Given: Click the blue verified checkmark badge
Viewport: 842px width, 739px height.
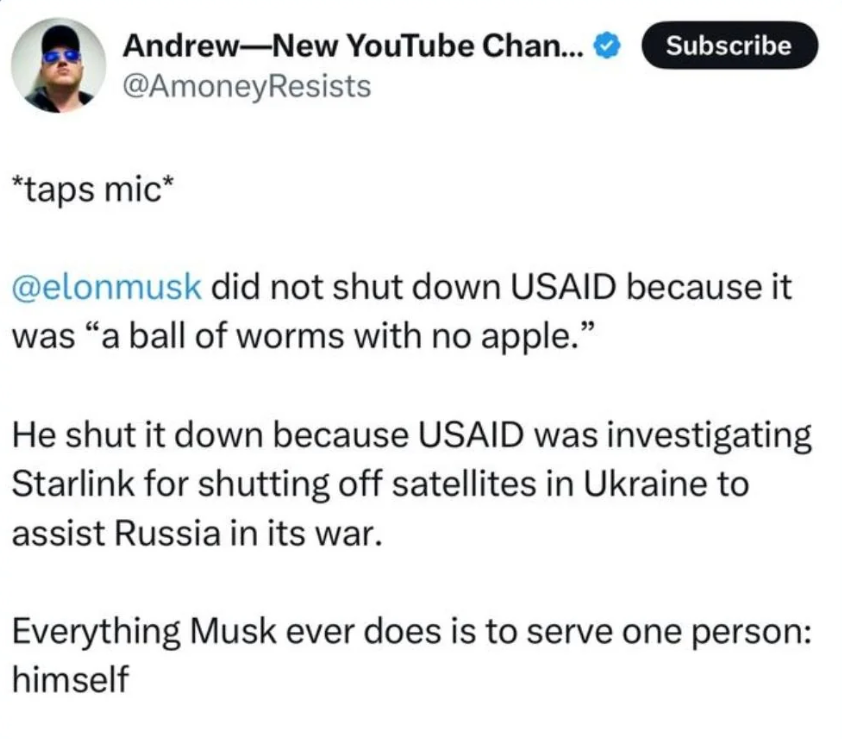Looking at the screenshot, I should 607,46.
